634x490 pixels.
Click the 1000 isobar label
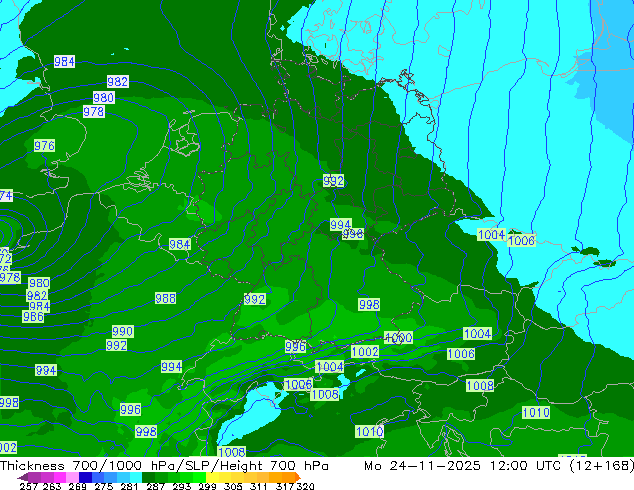(x=398, y=338)
